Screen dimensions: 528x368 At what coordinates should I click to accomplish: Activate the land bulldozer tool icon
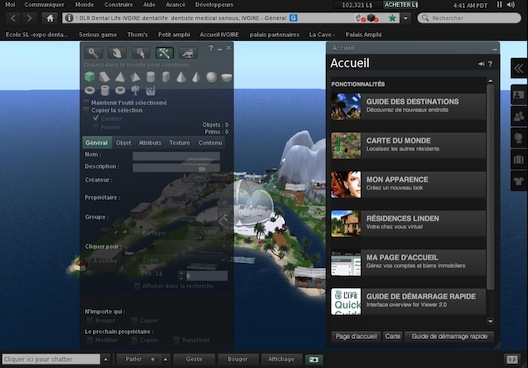[x=188, y=53]
